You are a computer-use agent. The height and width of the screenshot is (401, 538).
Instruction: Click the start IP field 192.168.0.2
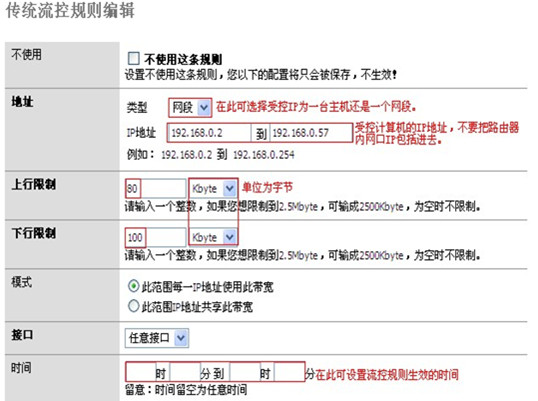[209, 133]
